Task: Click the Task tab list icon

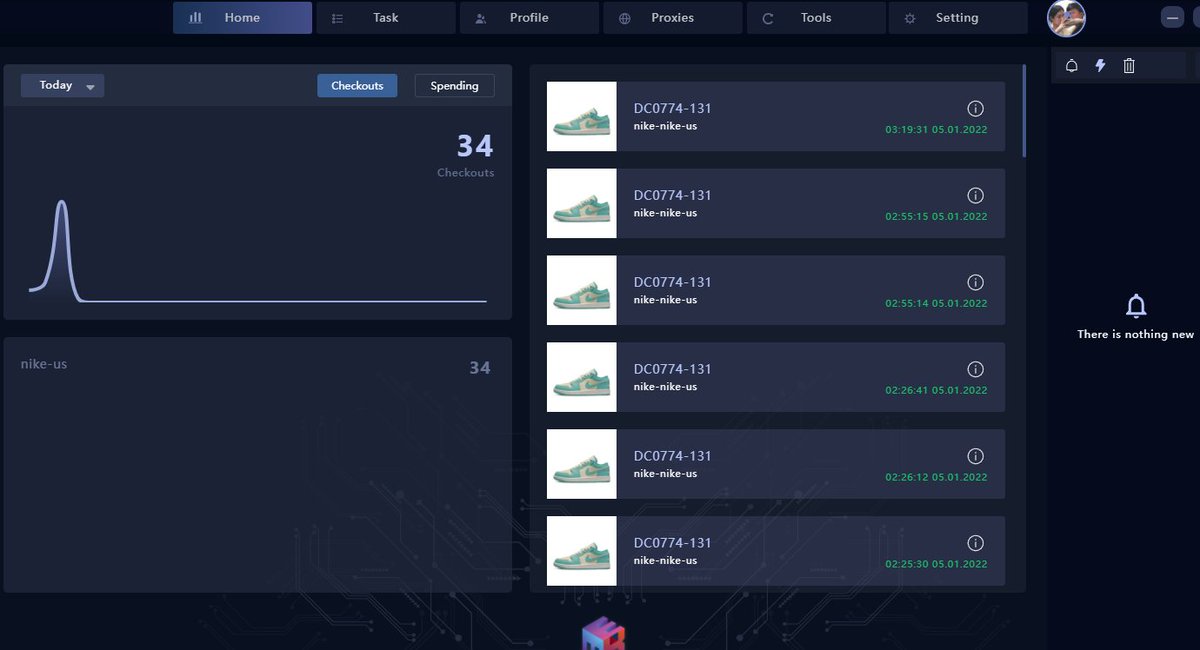Action: (338, 18)
